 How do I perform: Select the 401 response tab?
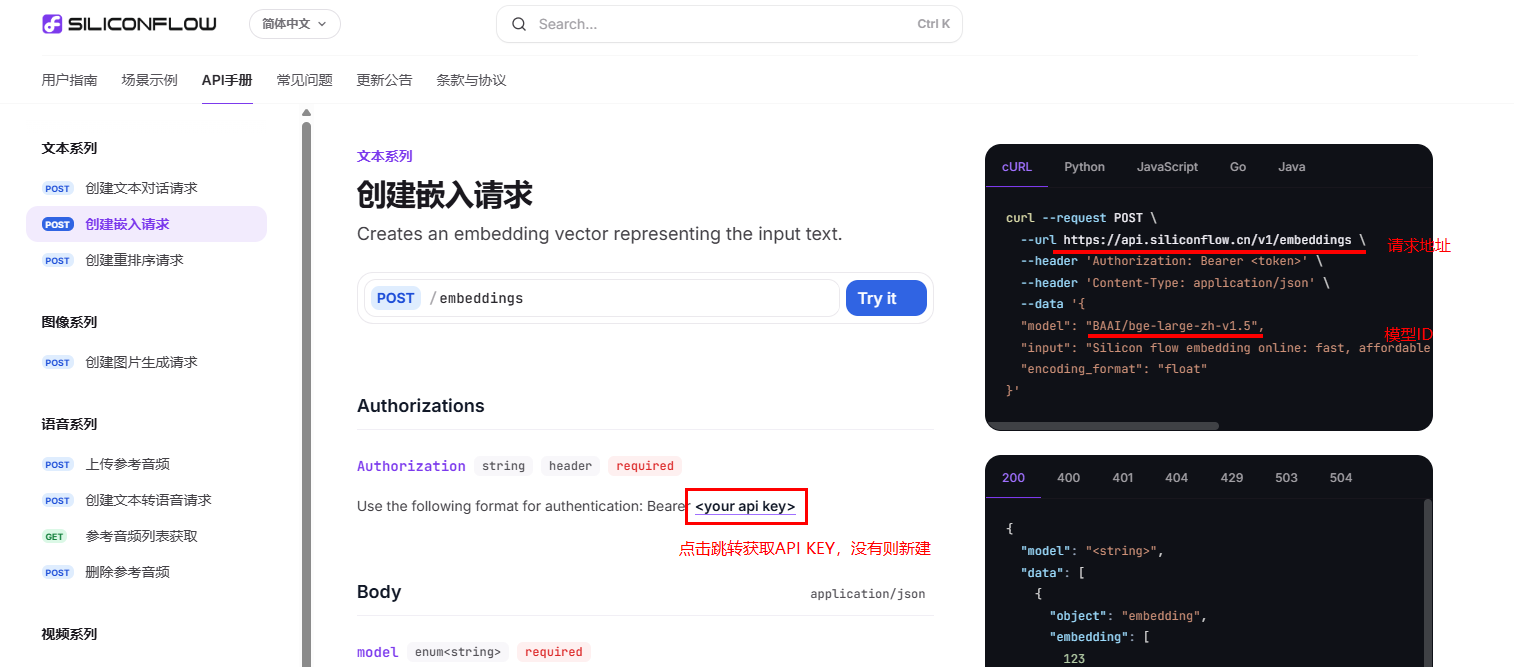1123,478
